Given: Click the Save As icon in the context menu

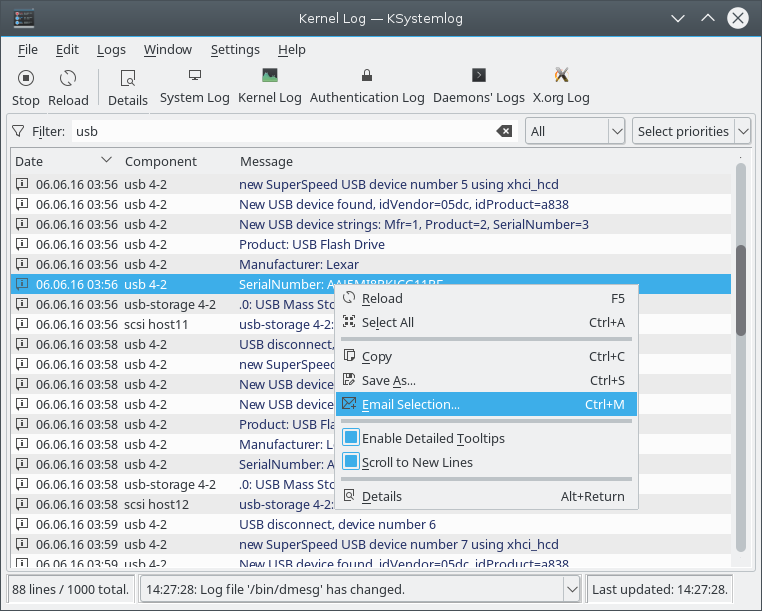Looking at the screenshot, I should click(x=349, y=379).
